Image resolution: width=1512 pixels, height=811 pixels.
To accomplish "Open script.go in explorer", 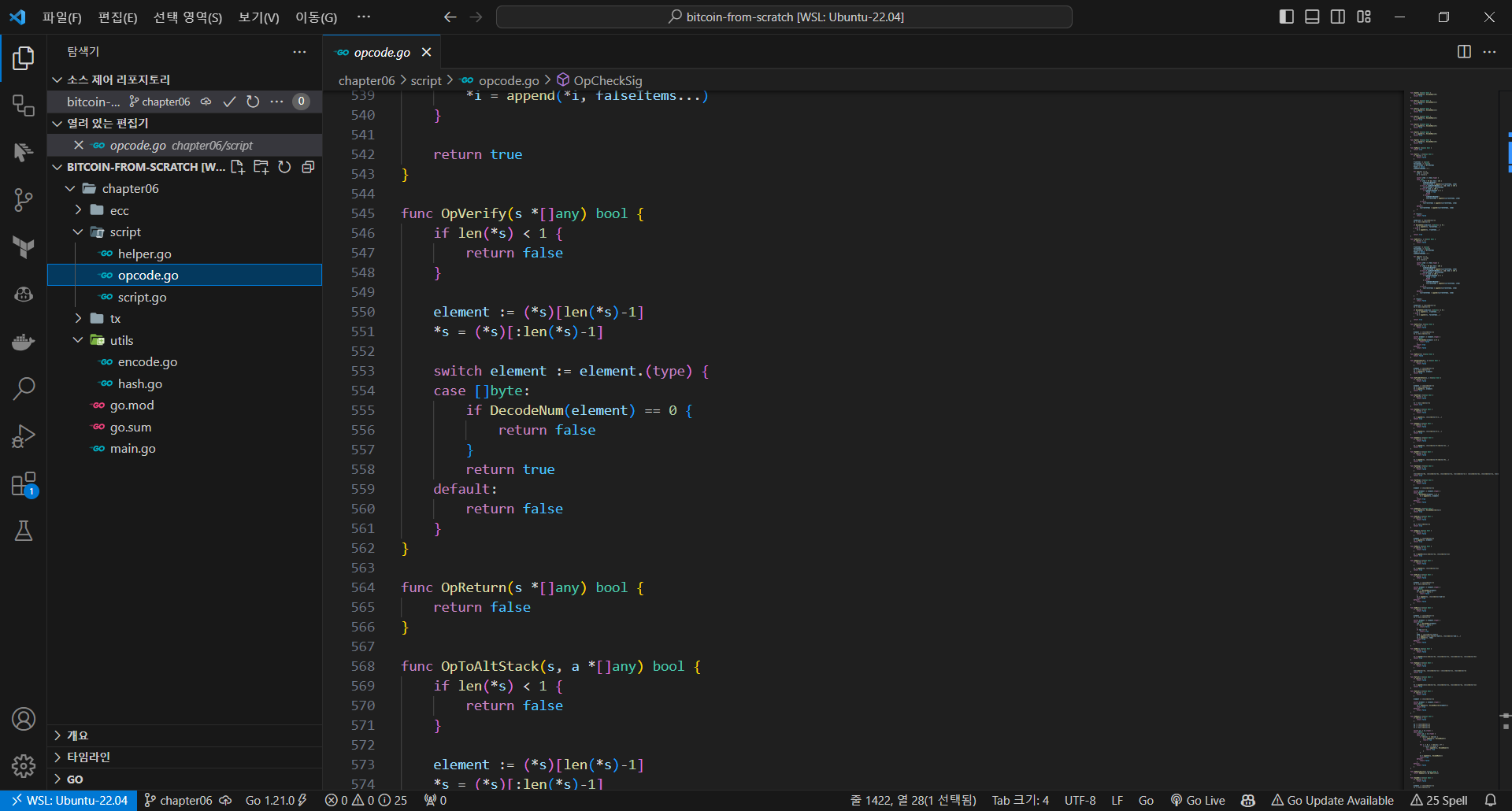I will click(x=184, y=297).
